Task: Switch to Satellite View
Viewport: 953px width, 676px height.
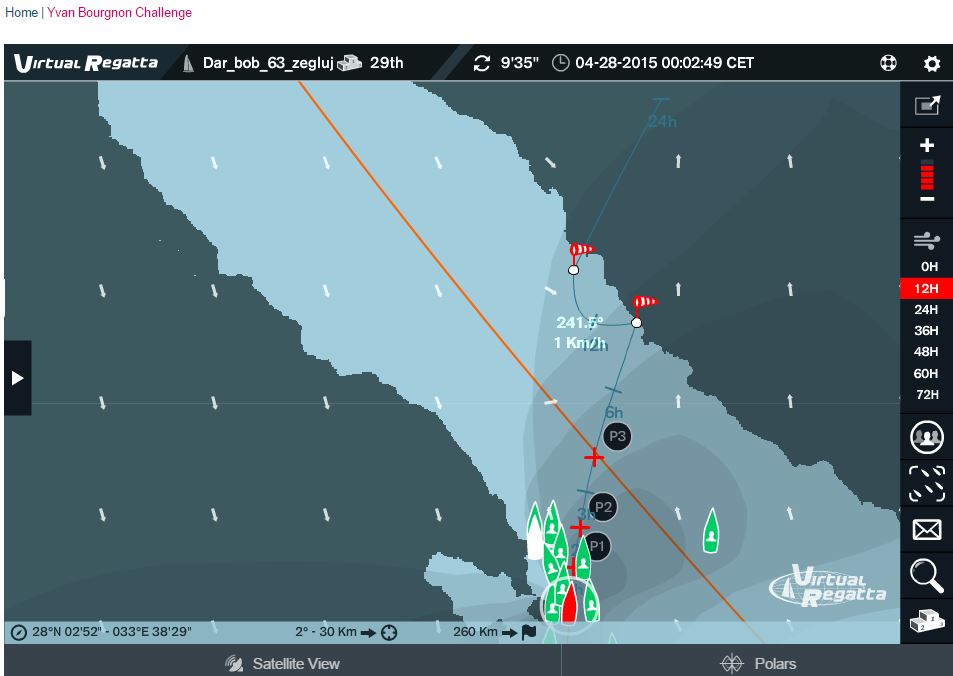Action: [283, 663]
